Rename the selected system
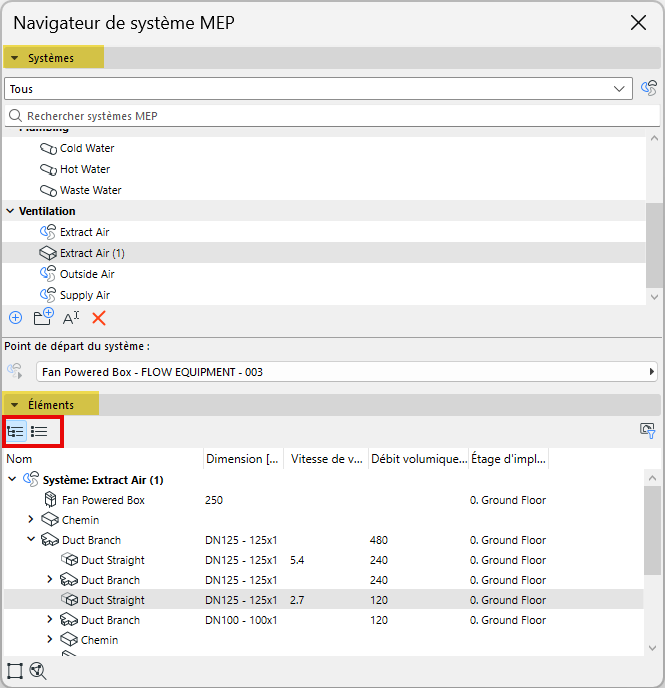665x688 pixels. tap(71, 318)
